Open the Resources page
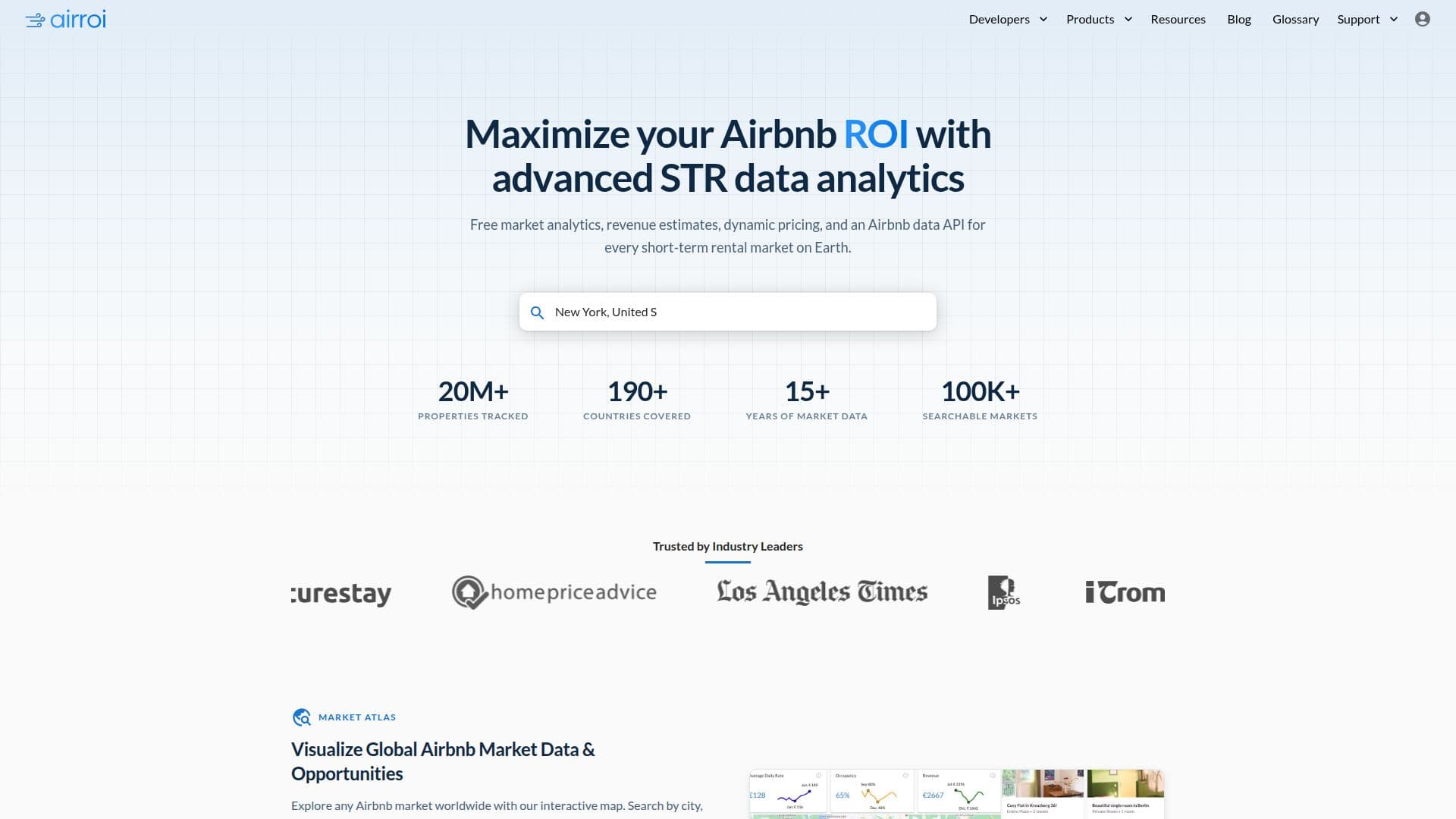 pos(1178,19)
